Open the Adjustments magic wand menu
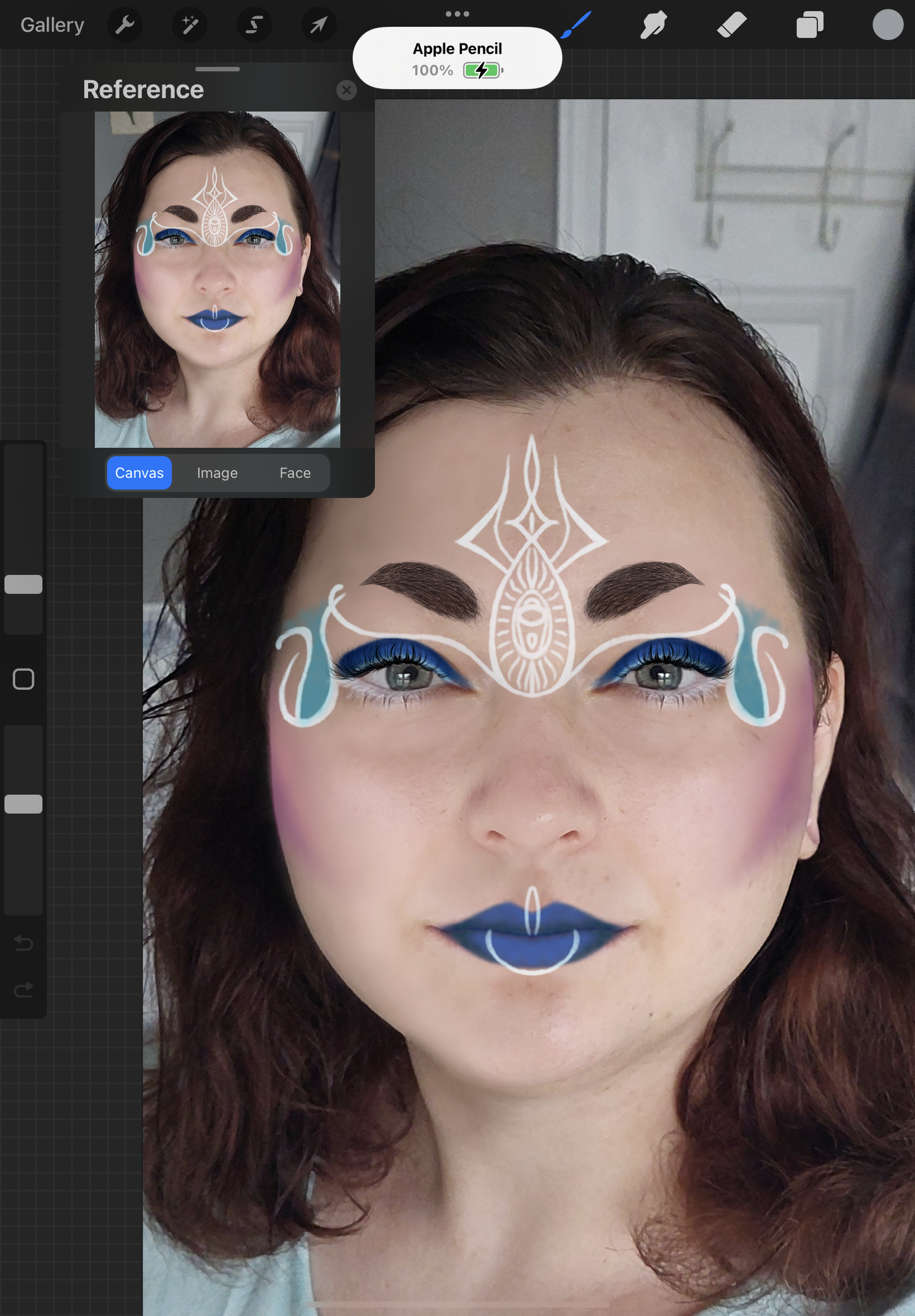 coord(189,25)
